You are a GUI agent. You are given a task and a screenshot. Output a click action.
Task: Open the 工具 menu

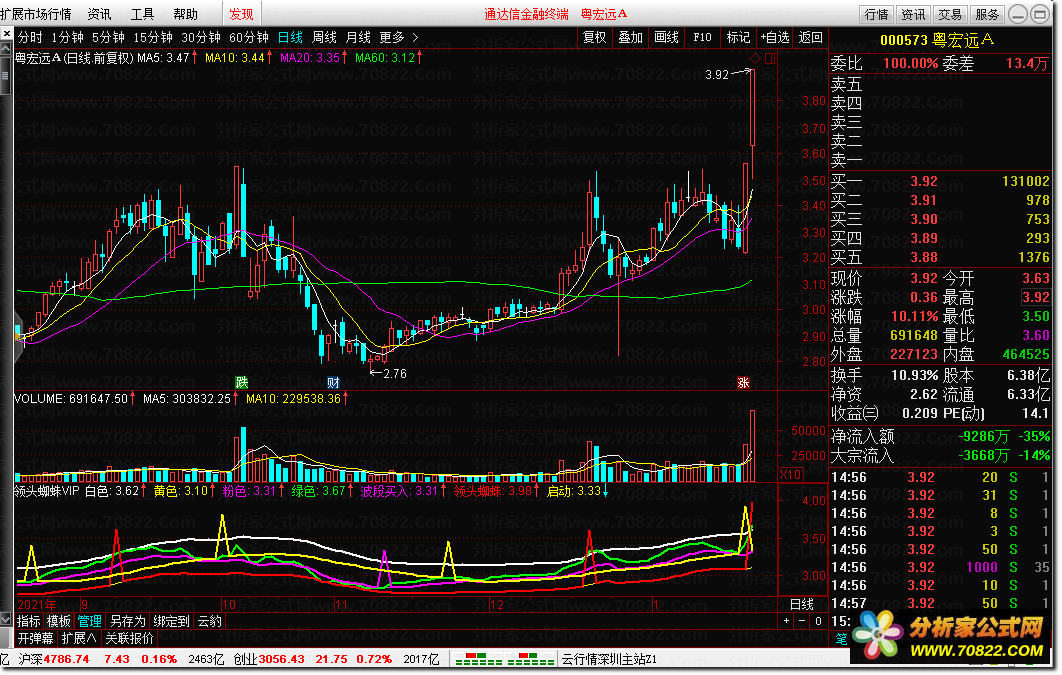[x=142, y=14]
